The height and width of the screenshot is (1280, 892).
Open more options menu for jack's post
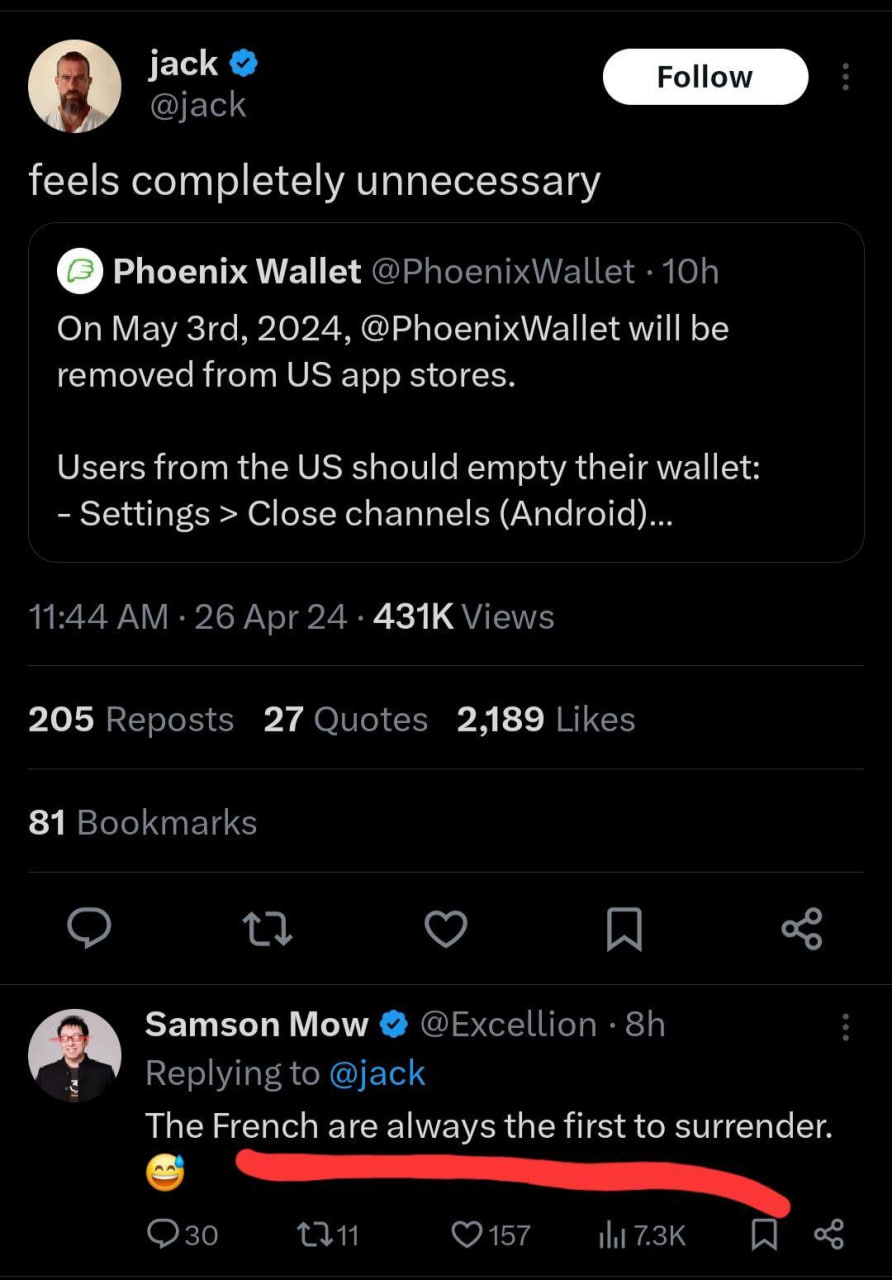coord(846,77)
